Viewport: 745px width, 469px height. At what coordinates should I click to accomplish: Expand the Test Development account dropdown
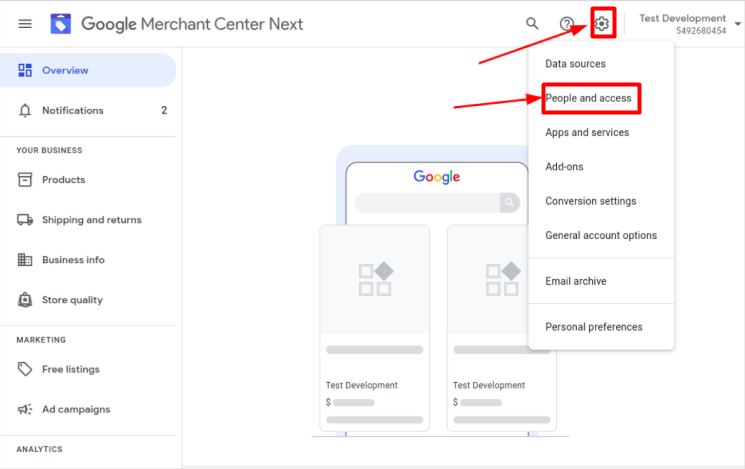737,24
